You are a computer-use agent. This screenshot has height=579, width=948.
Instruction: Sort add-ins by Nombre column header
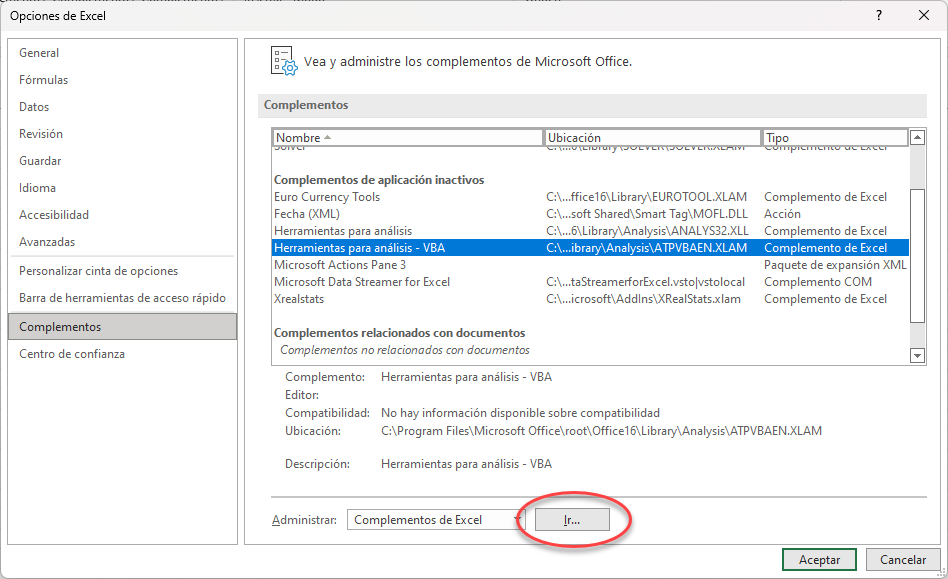click(x=407, y=138)
